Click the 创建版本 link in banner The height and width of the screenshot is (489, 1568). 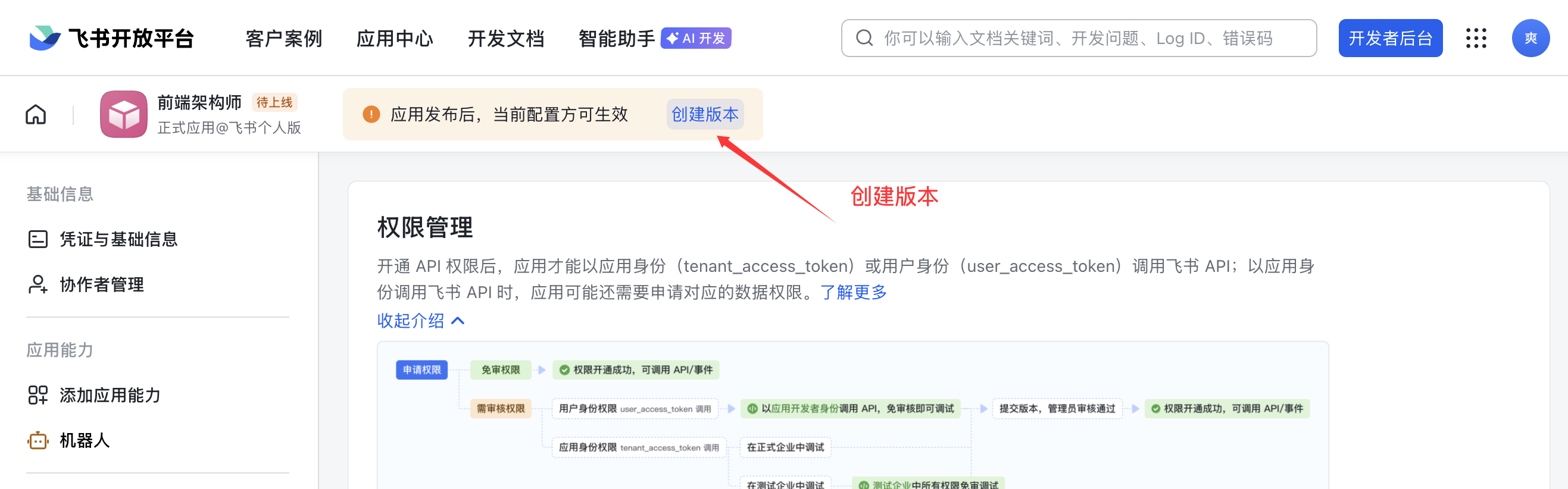tap(705, 114)
